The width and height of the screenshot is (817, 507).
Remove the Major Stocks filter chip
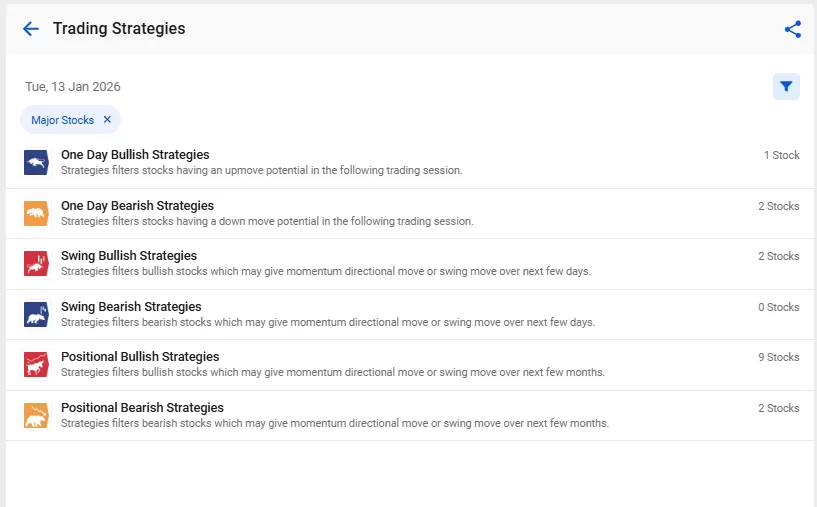(x=107, y=119)
